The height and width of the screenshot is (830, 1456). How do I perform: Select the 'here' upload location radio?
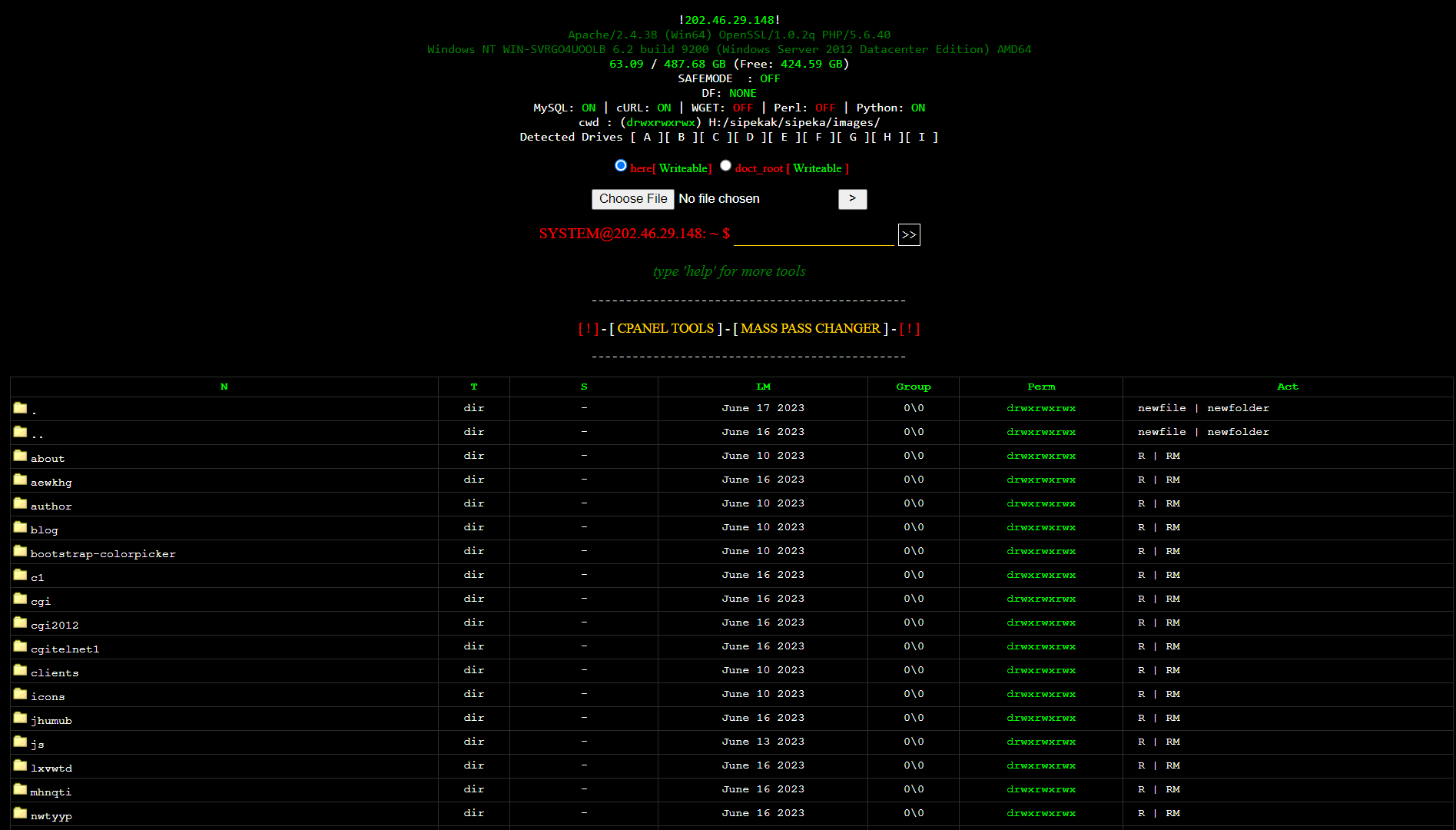(621, 165)
